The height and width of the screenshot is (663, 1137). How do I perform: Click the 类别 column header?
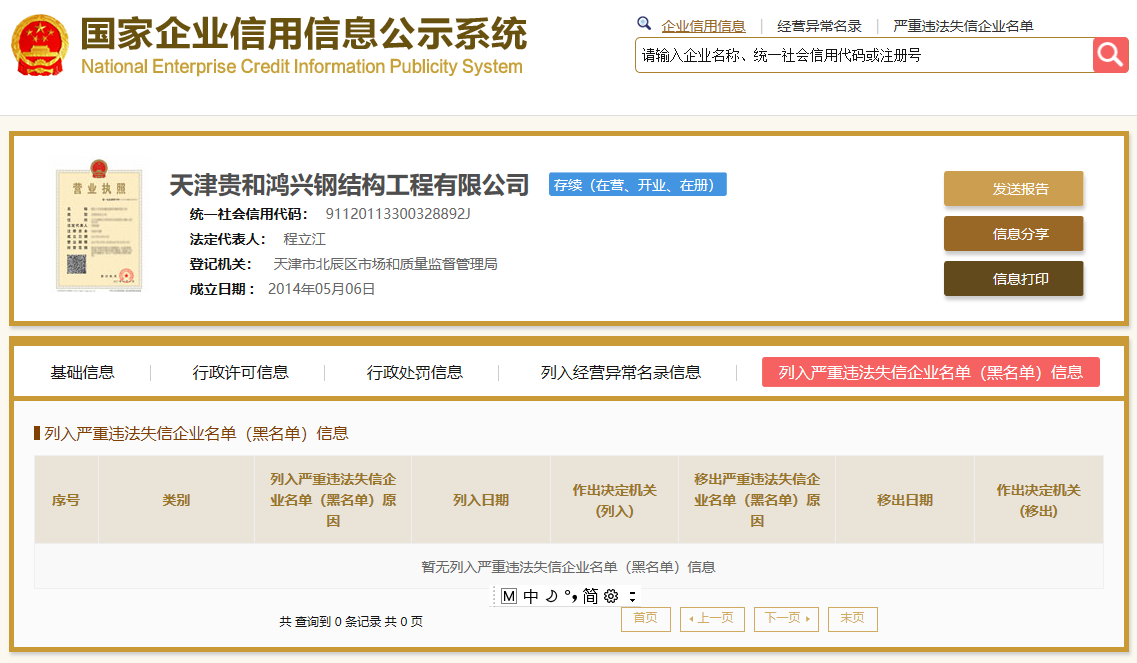(x=176, y=500)
